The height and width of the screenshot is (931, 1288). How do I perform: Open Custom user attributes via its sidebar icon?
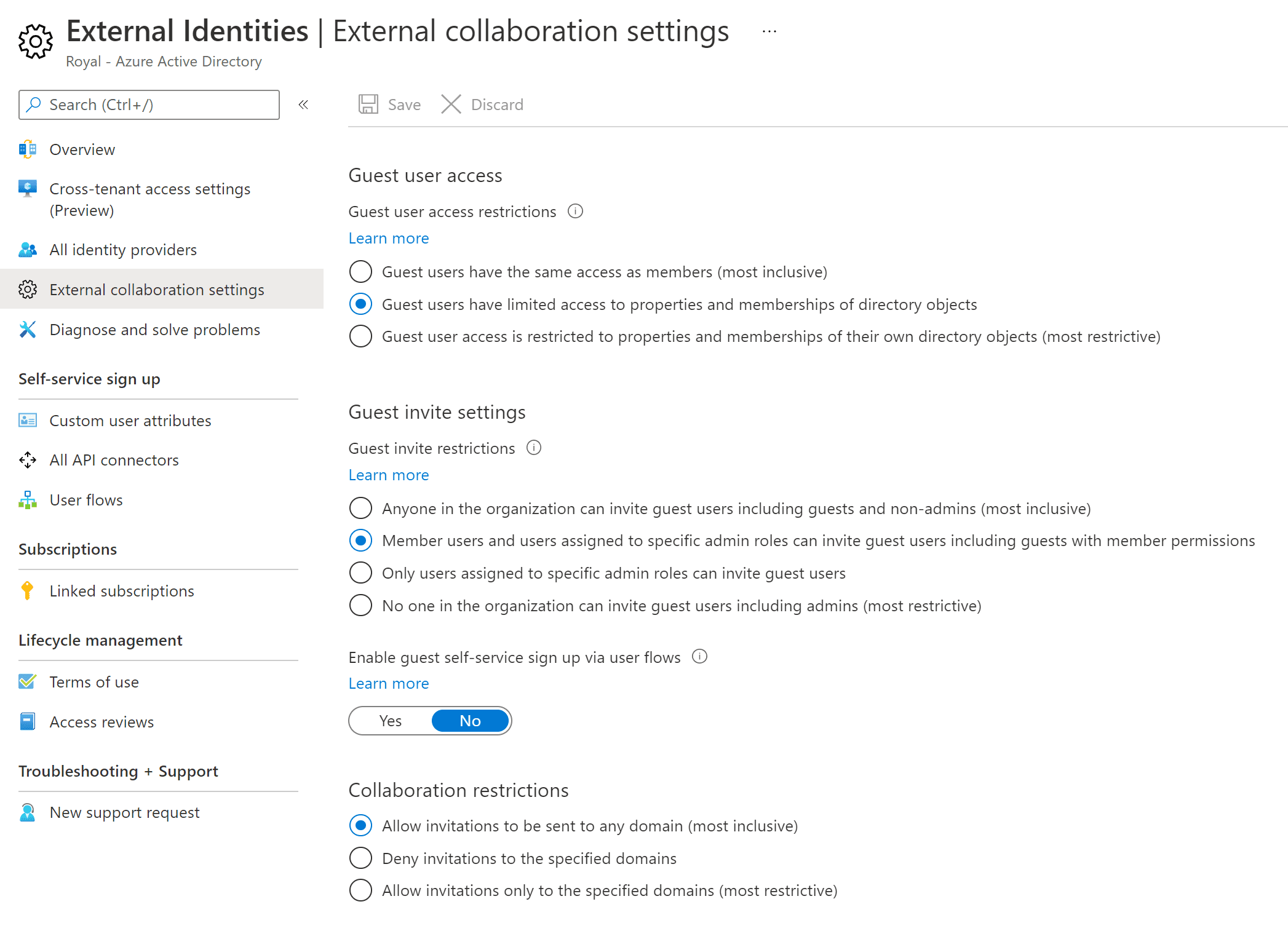coord(27,421)
